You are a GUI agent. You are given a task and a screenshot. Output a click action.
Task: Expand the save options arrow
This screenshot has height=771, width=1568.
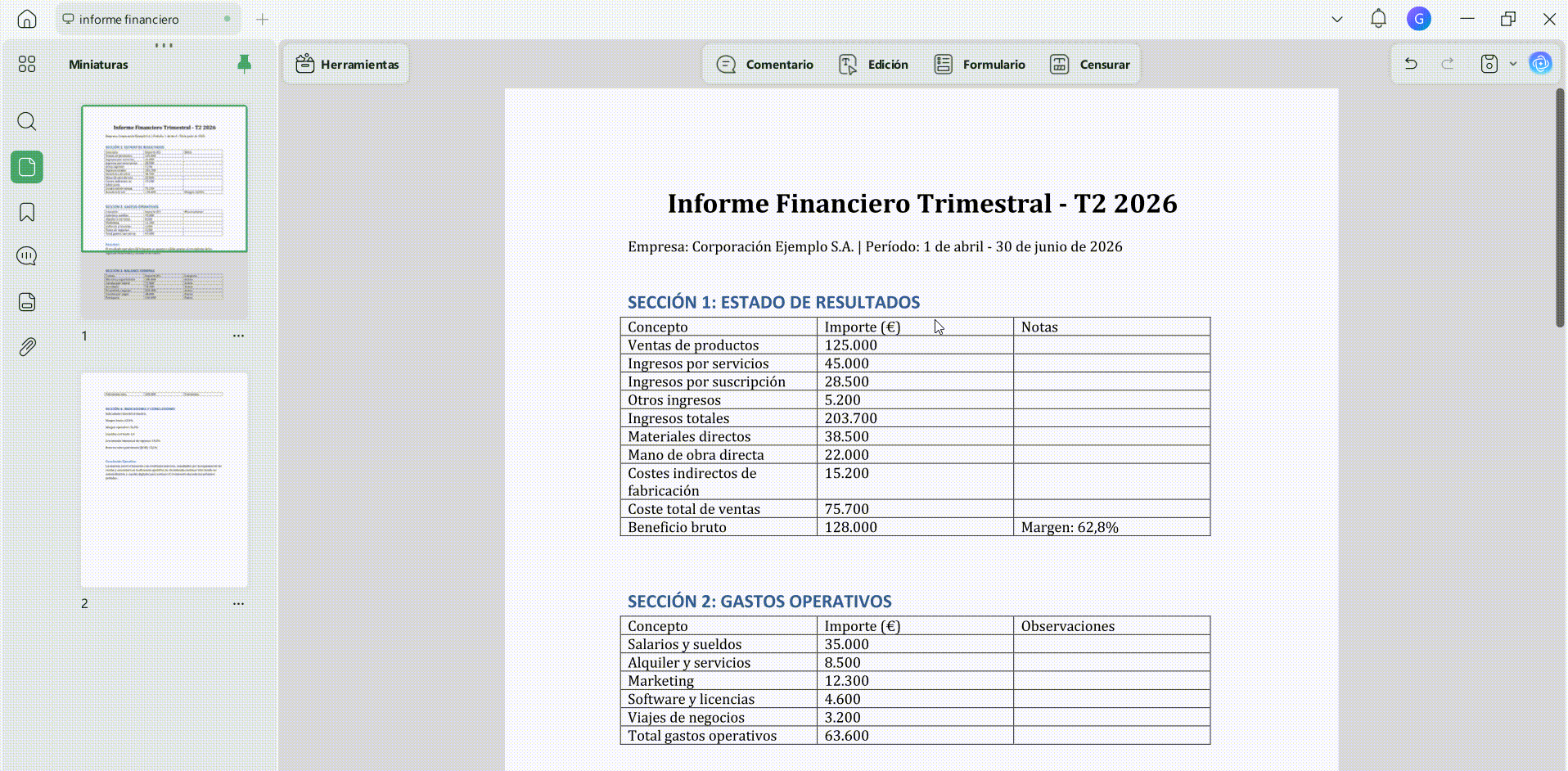[x=1513, y=64]
